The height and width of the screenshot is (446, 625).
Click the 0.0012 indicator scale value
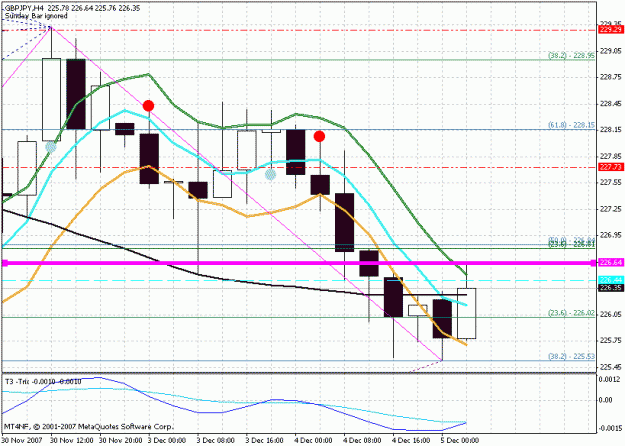[610, 380]
